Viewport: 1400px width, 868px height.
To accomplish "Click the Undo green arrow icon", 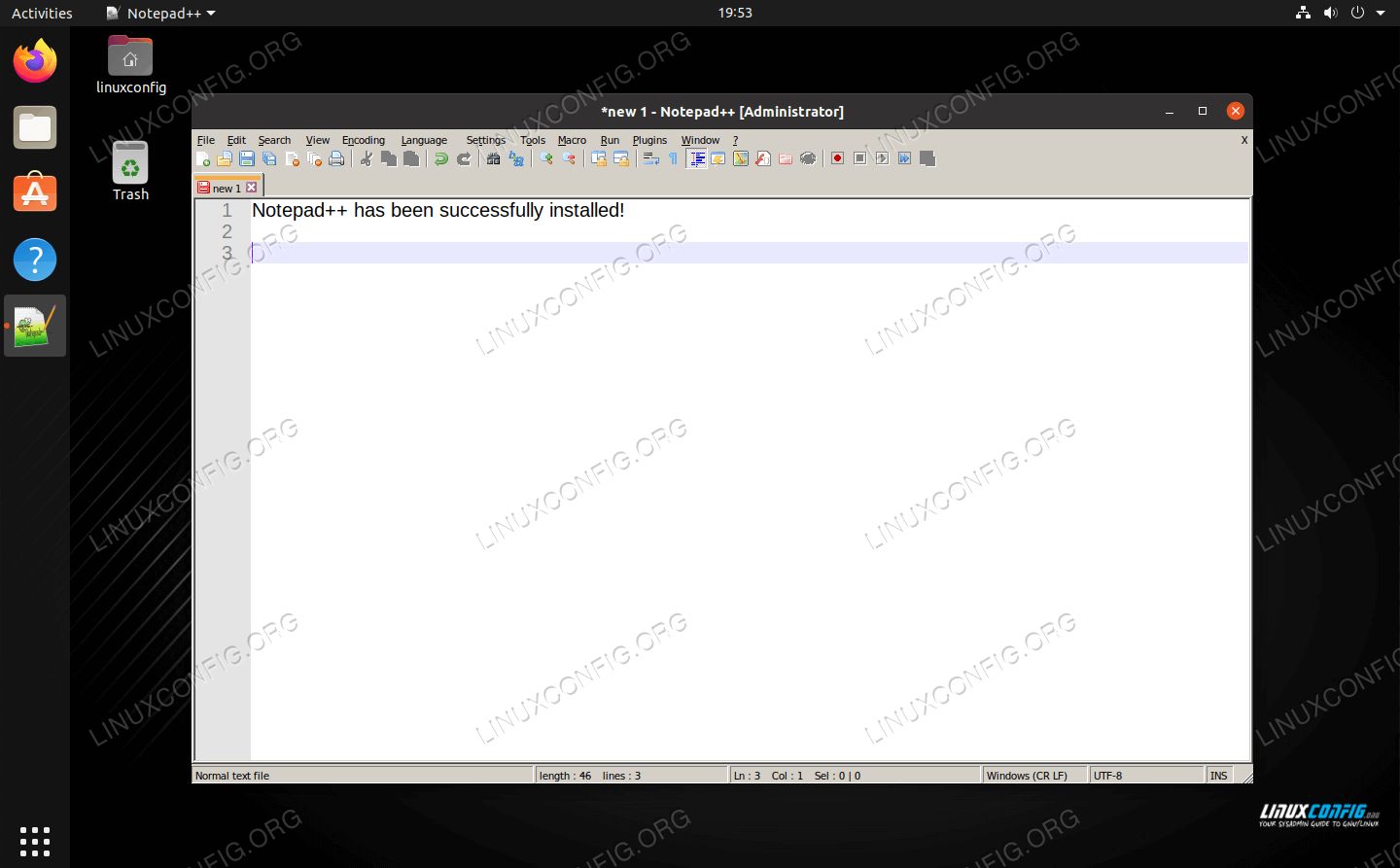I will click(x=441, y=158).
